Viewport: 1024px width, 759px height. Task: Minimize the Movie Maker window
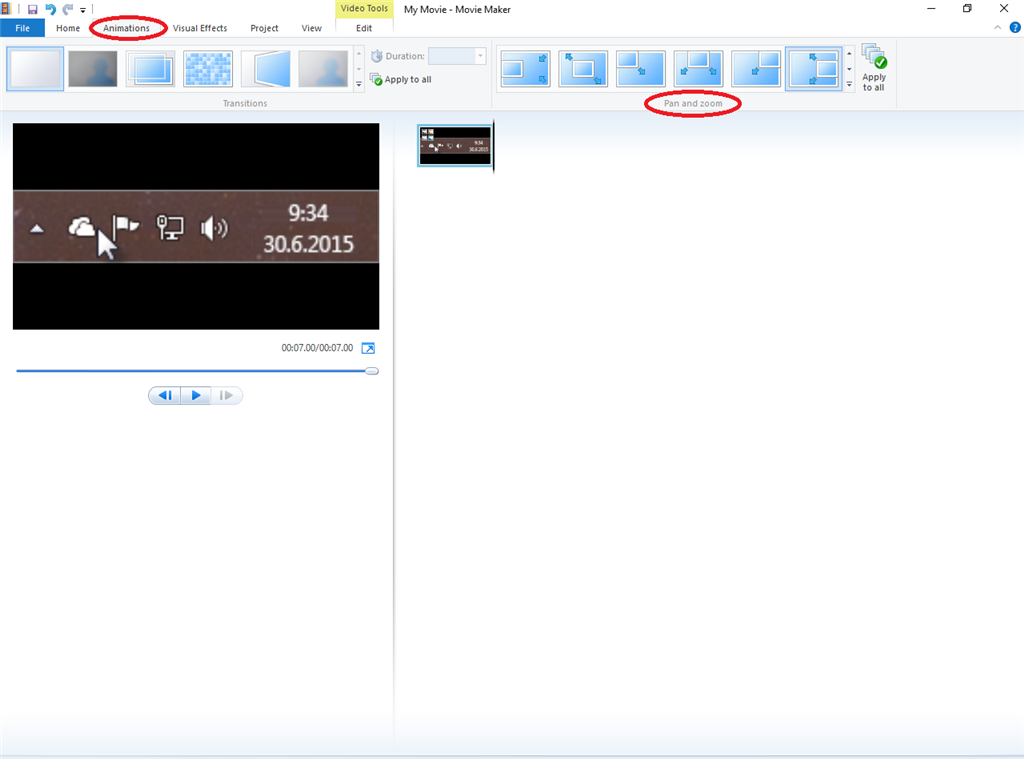(x=931, y=8)
